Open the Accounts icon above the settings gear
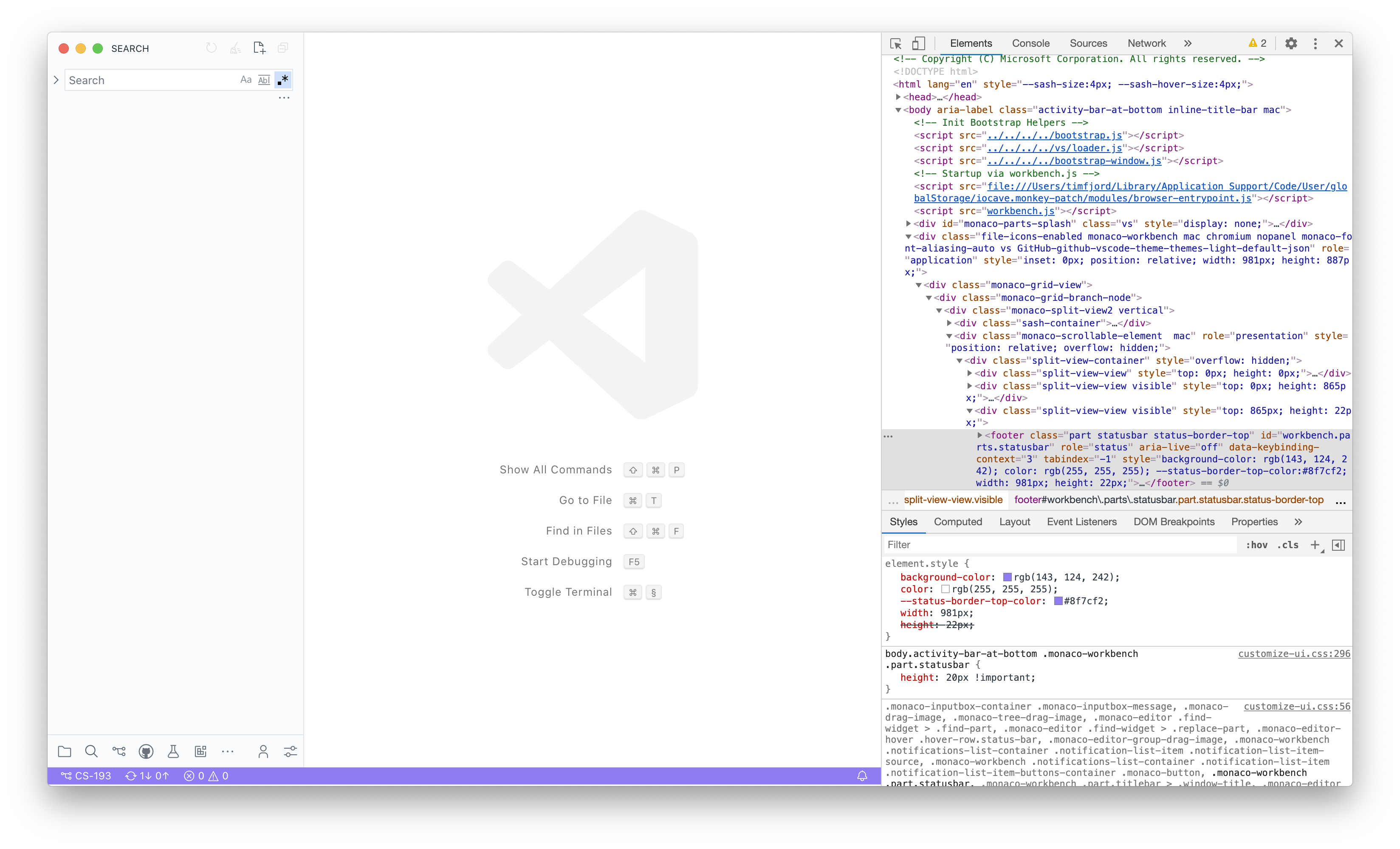Image resolution: width=1400 pixels, height=849 pixels. coord(263,751)
